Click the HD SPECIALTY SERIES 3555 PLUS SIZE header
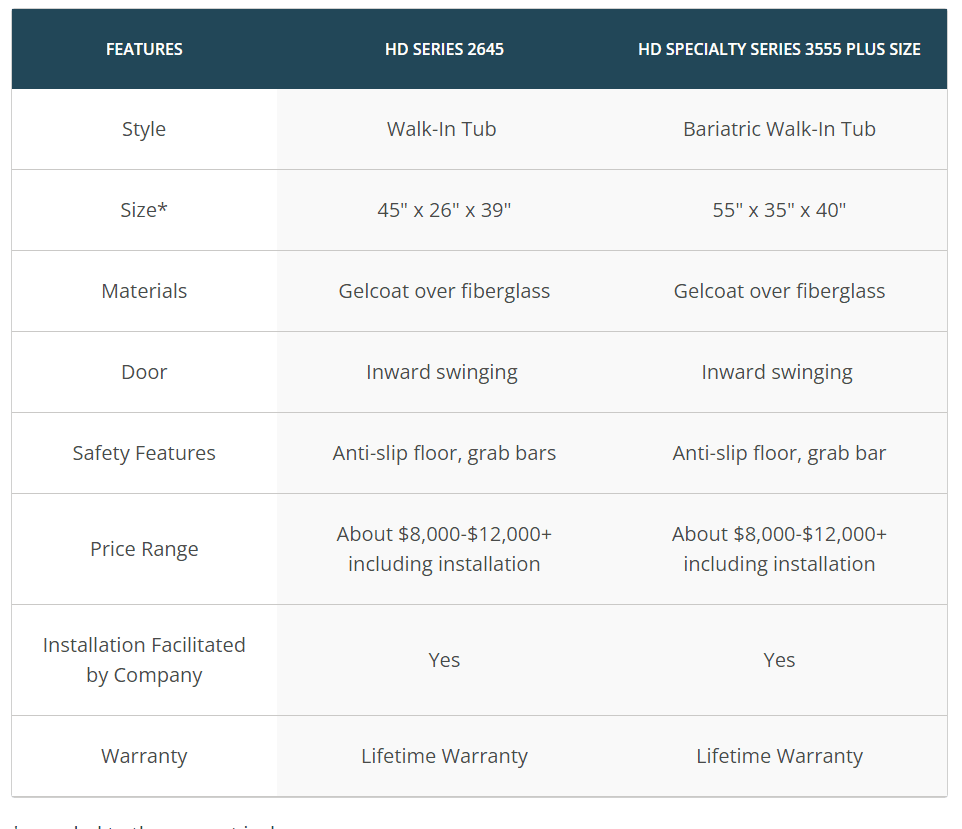The image size is (962, 829). pyautogui.click(x=779, y=49)
